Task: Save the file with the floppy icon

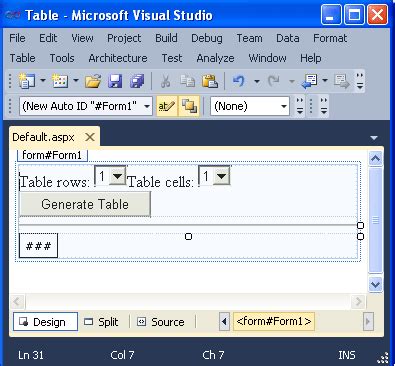Action: 115,81
